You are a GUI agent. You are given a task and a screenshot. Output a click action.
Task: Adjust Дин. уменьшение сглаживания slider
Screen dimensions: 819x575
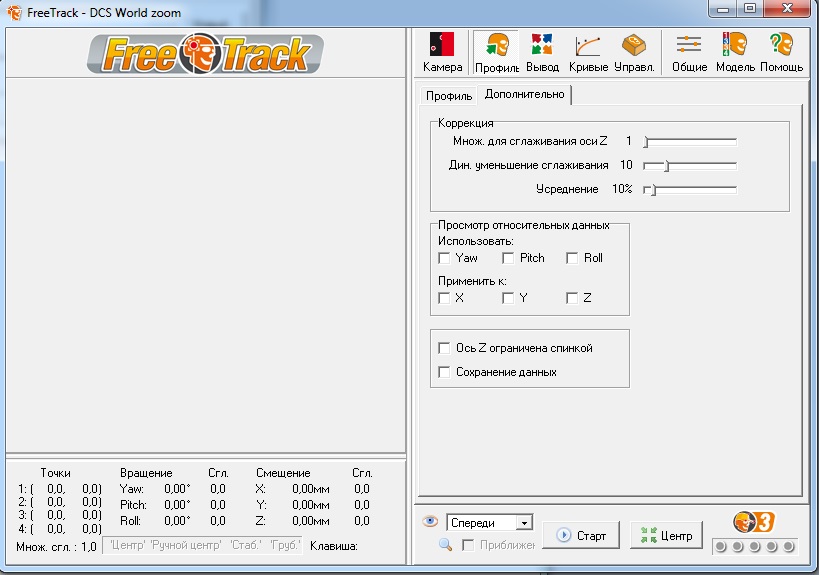click(x=690, y=166)
